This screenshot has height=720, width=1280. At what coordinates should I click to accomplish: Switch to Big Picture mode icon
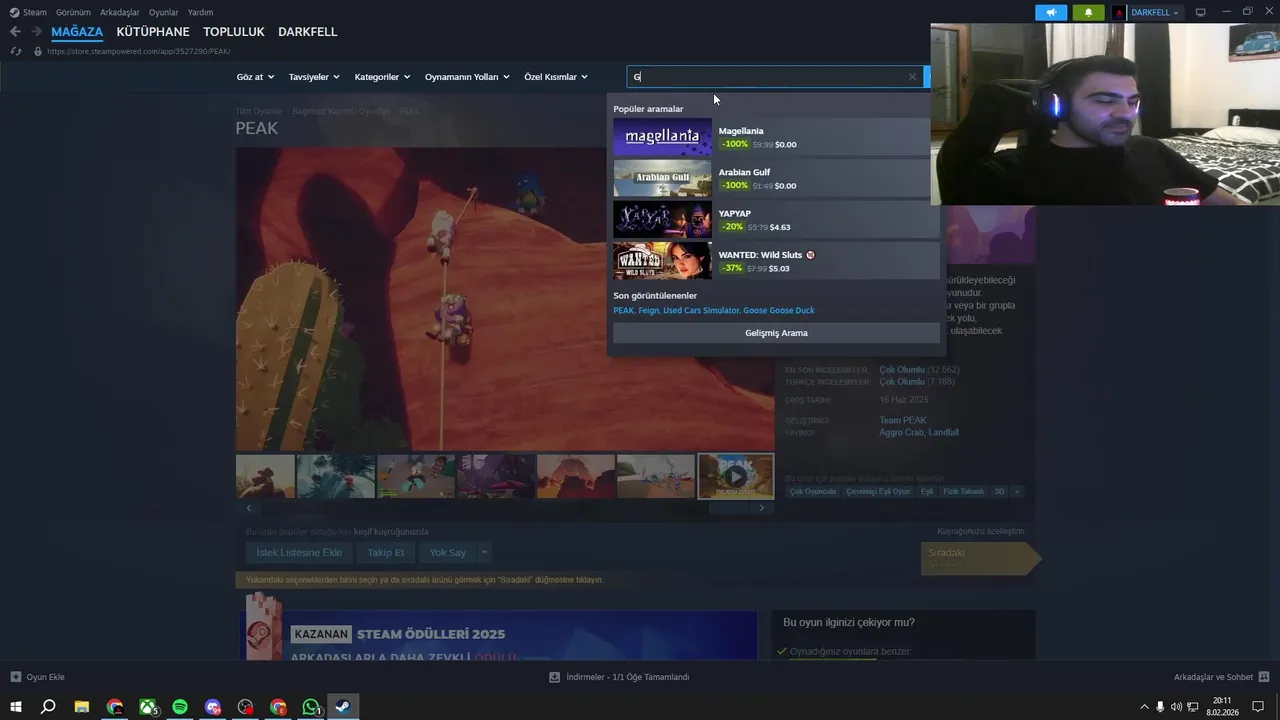1200,12
